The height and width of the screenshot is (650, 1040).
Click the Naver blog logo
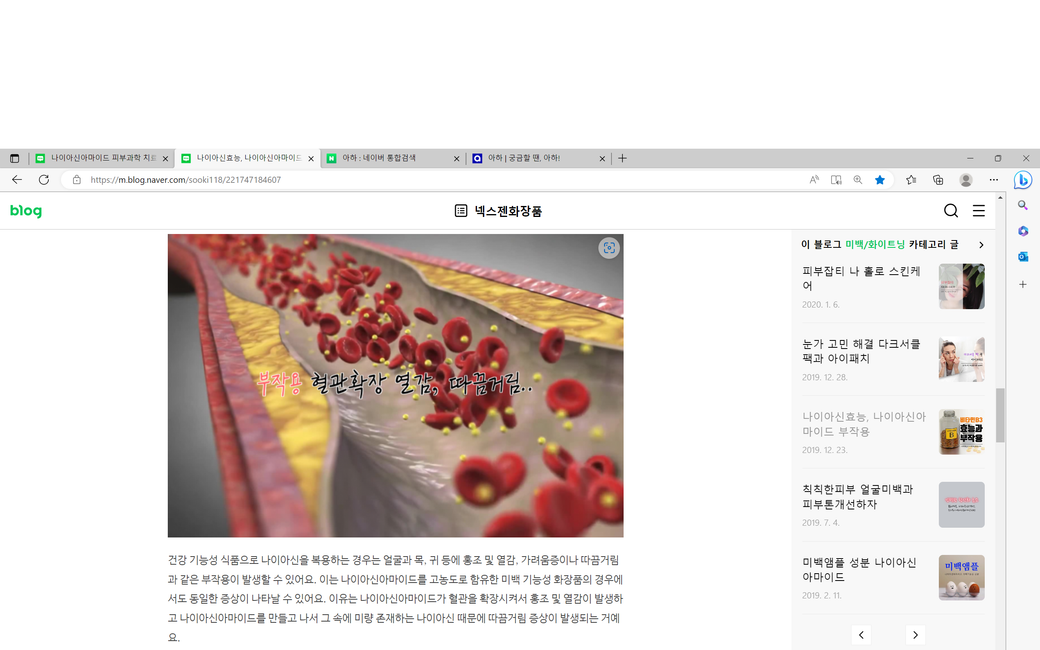coord(26,211)
